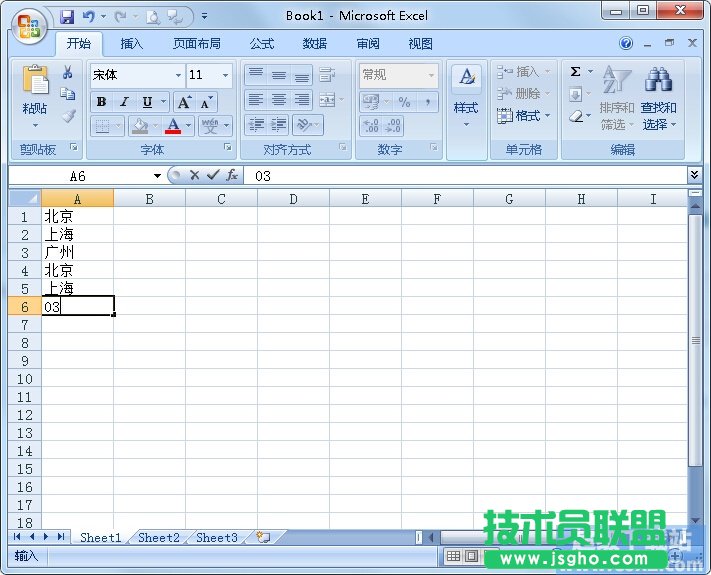Save the workbook from quick access toolbar
The width and height of the screenshot is (711, 575).
click(x=67, y=16)
